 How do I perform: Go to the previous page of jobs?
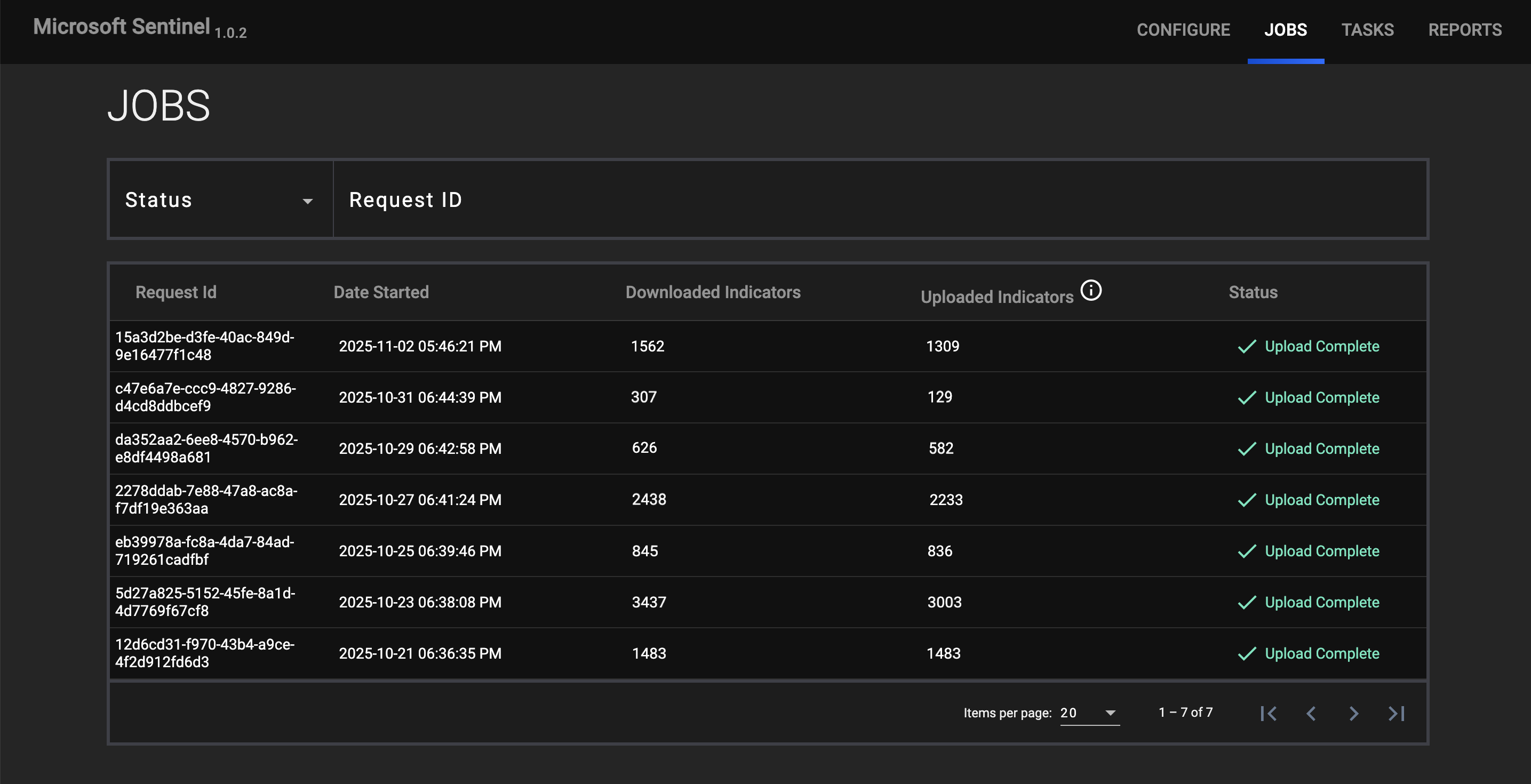point(1311,713)
